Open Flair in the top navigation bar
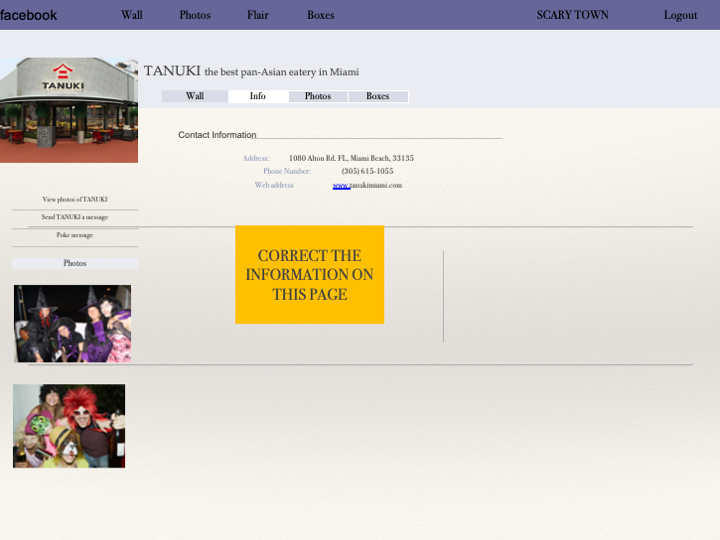Viewport: 720px width, 540px height. (258, 15)
